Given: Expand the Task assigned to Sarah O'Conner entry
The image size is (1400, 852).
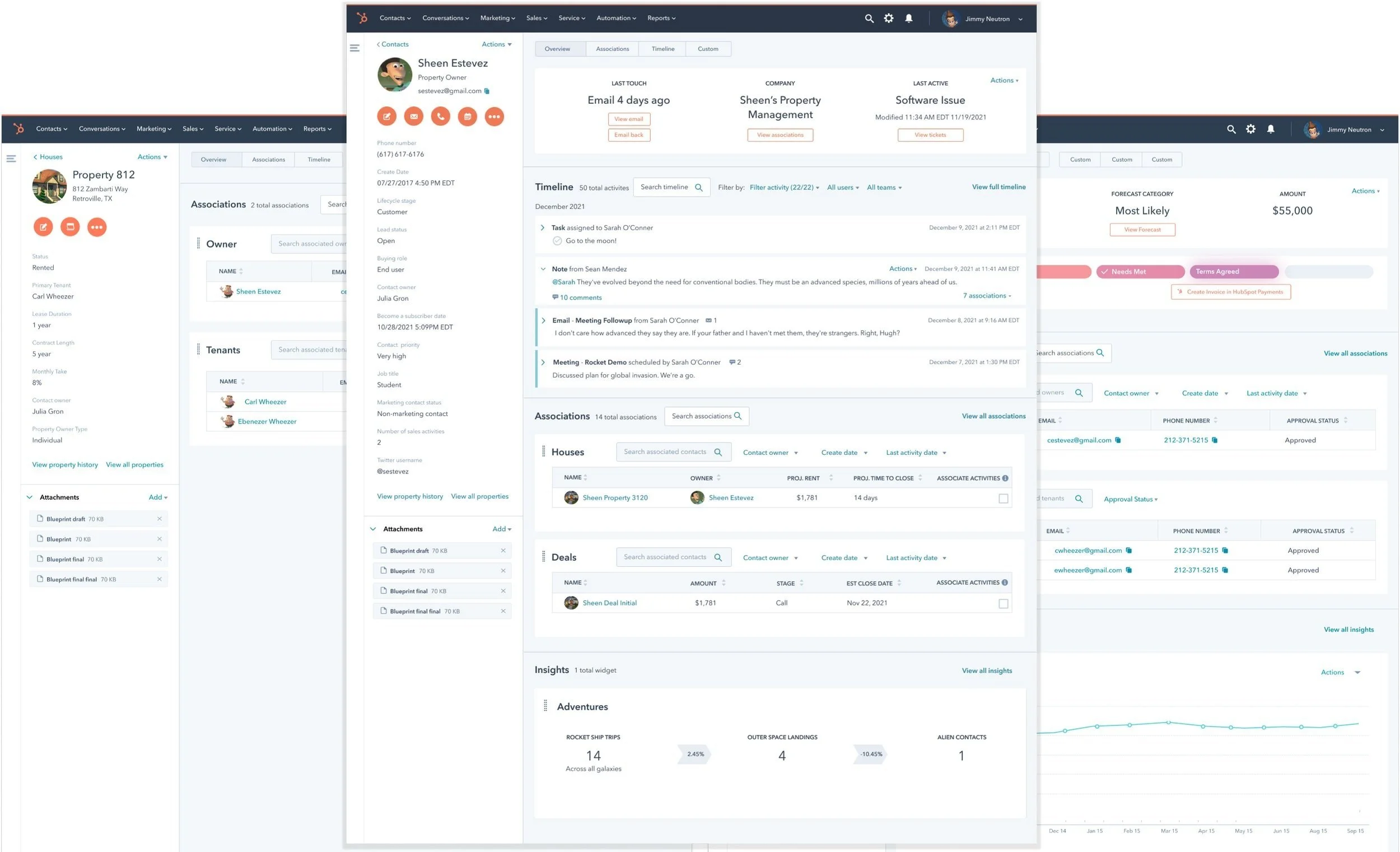Looking at the screenshot, I should click(x=542, y=228).
